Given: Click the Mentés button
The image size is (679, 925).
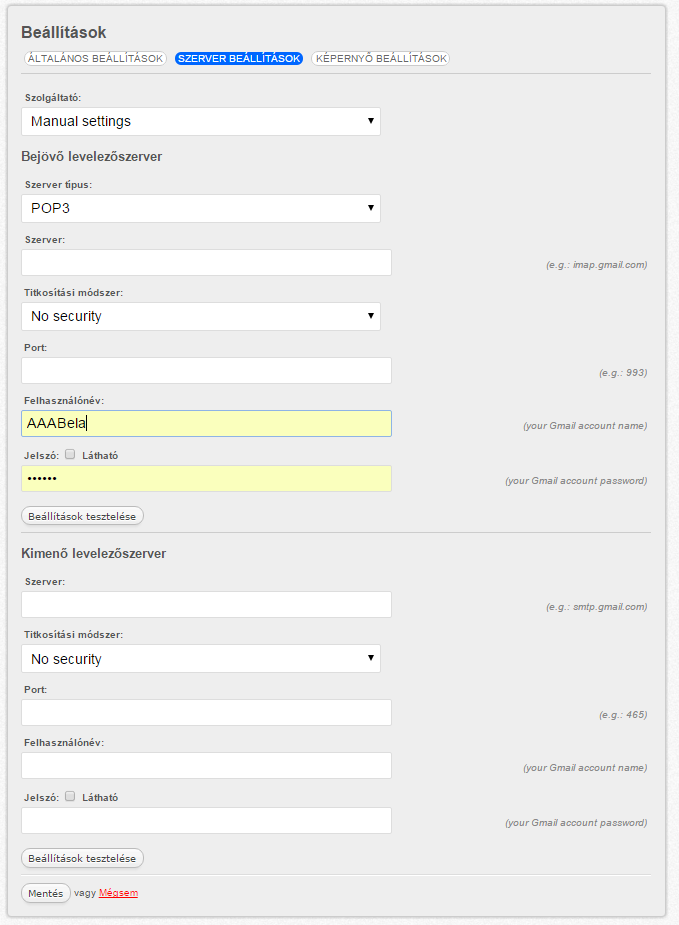Looking at the screenshot, I should [45, 893].
